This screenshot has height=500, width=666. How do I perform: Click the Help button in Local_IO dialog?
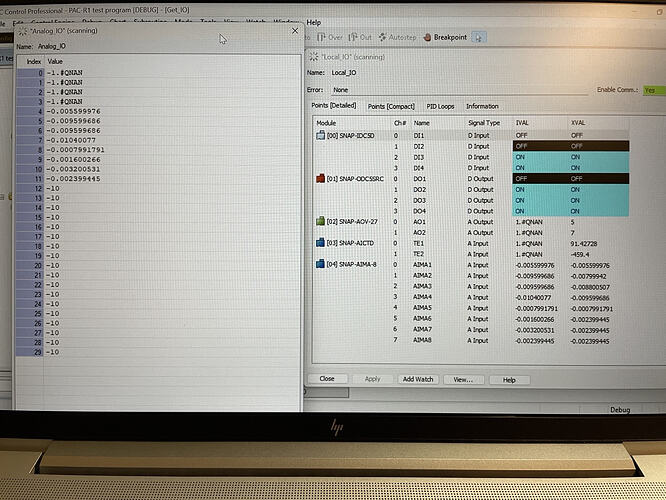pyautogui.click(x=509, y=380)
